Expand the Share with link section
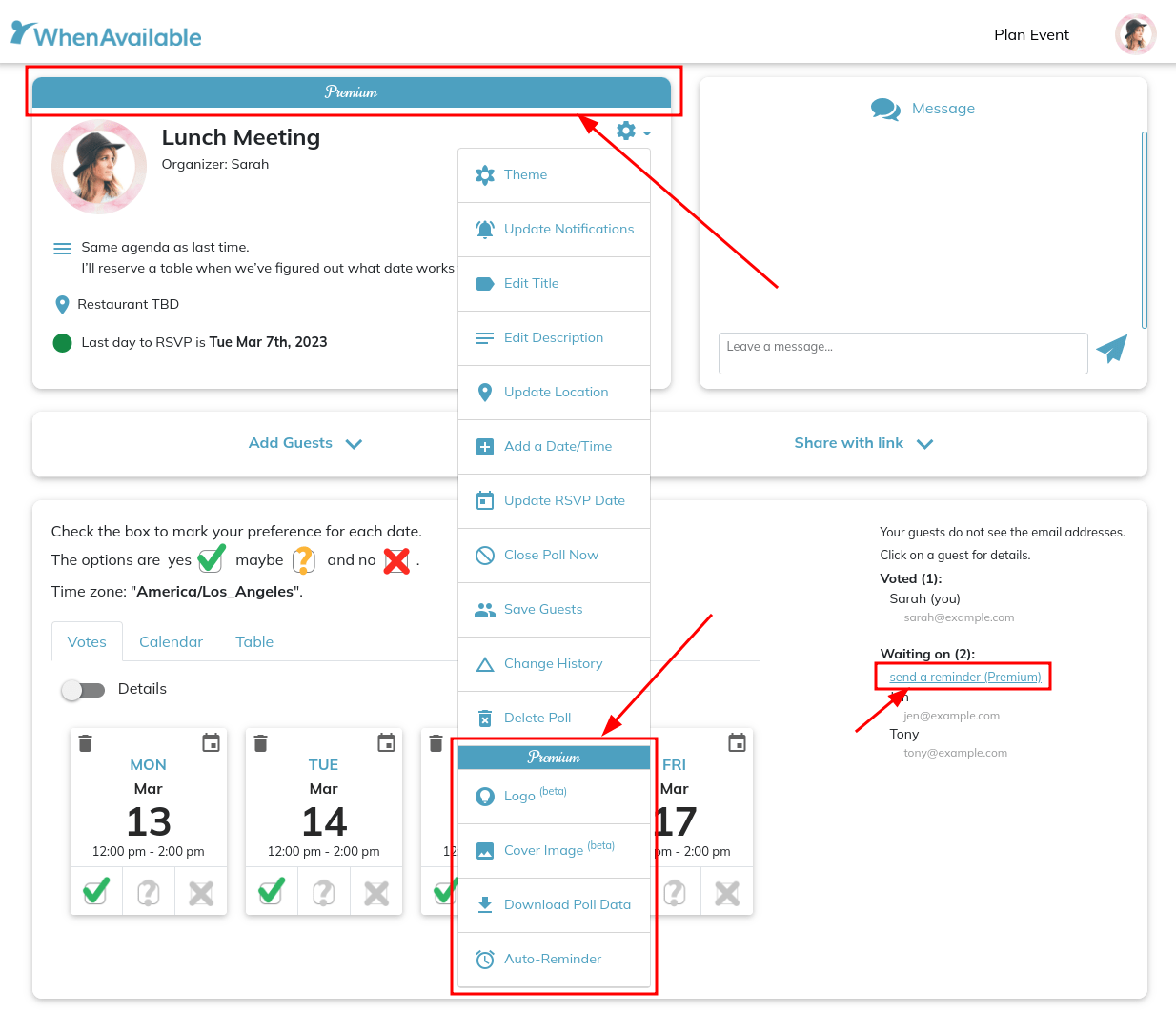Viewport: 1176px width, 1012px height. click(x=863, y=444)
